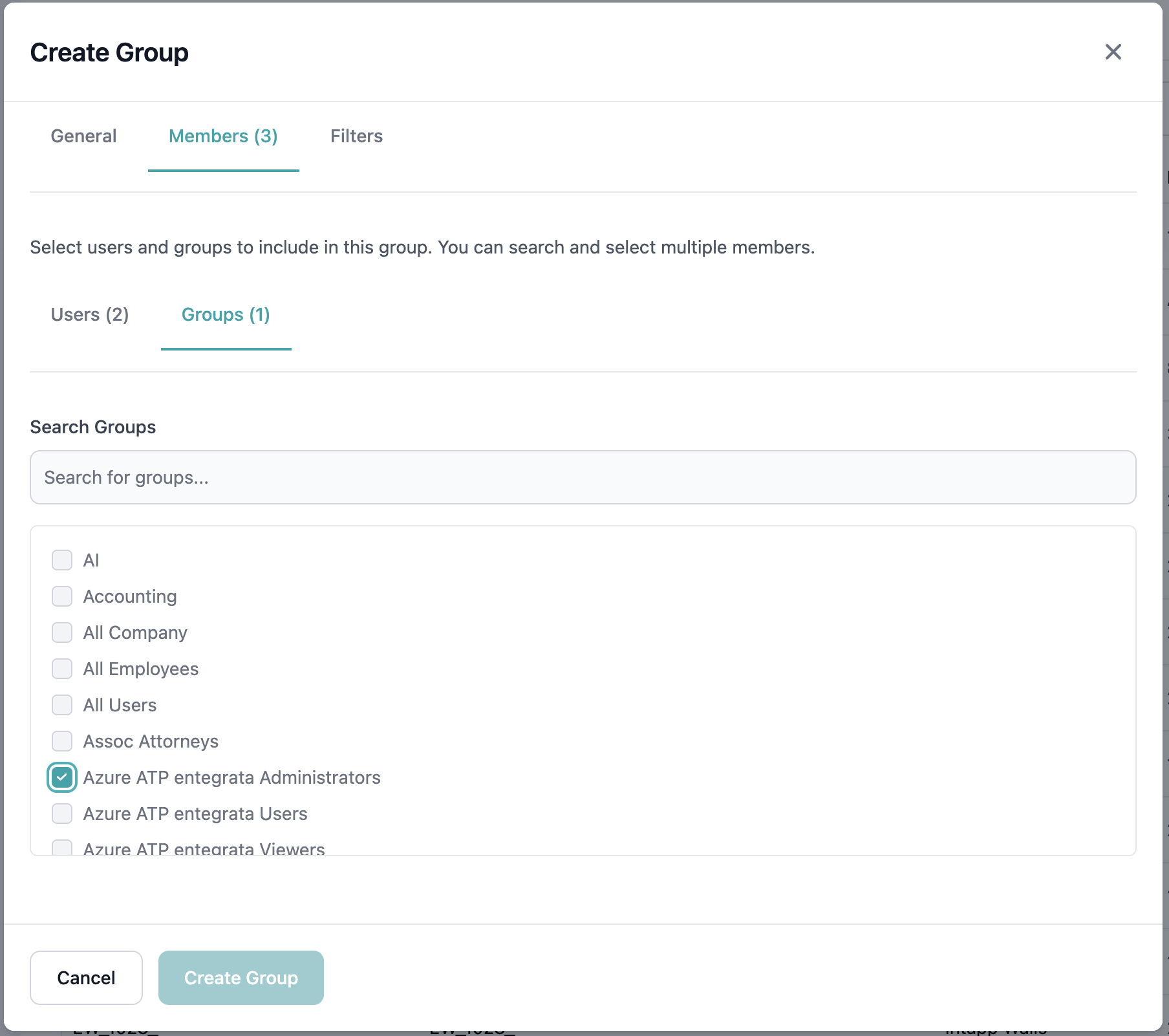Show the Users (2) sub-tab
The image size is (1169, 1036).
(90, 315)
